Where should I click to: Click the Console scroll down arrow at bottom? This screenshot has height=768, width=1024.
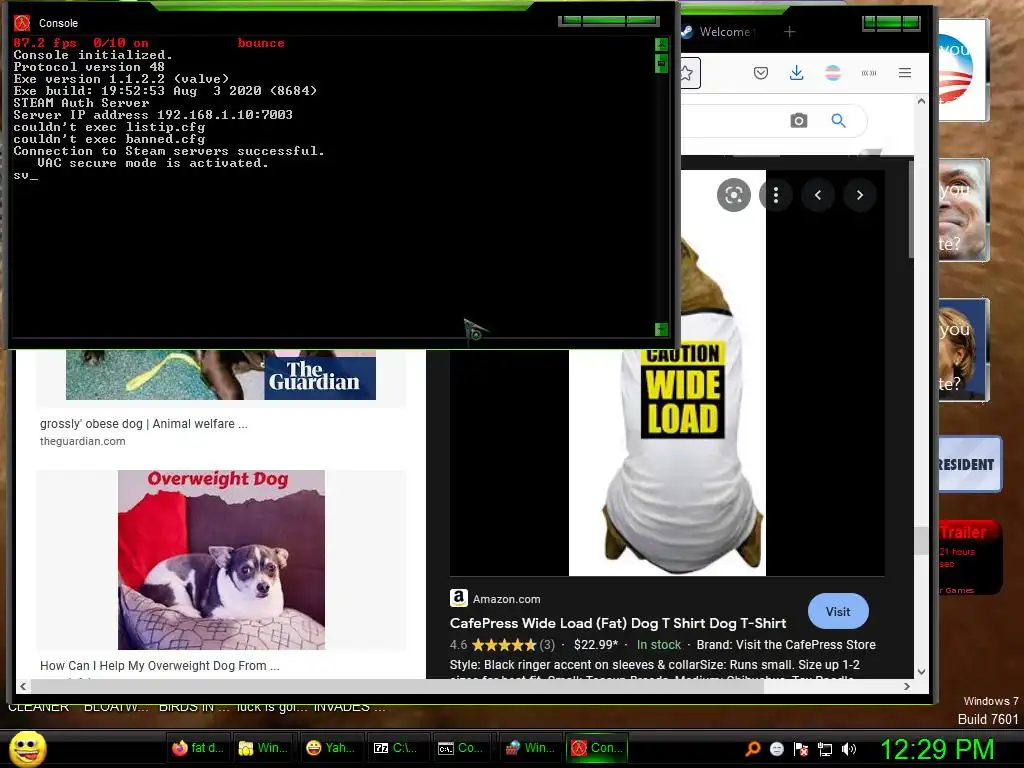(x=661, y=329)
